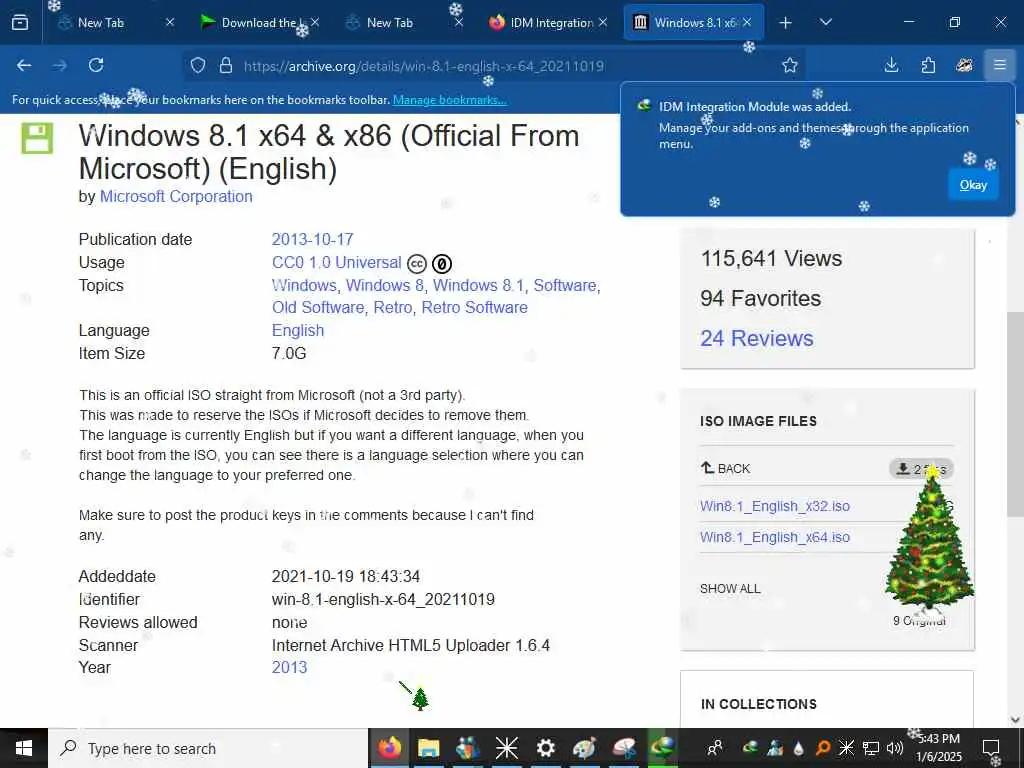The height and width of the screenshot is (768, 1024).
Task: Go back to the previous page
Action: pyautogui.click(x=24, y=65)
